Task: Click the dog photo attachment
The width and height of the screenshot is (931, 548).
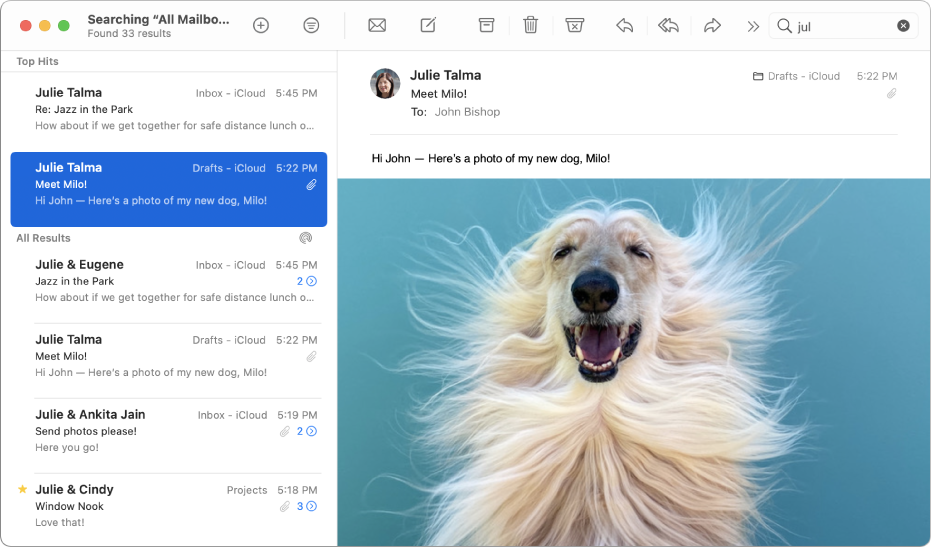Action: (634, 362)
